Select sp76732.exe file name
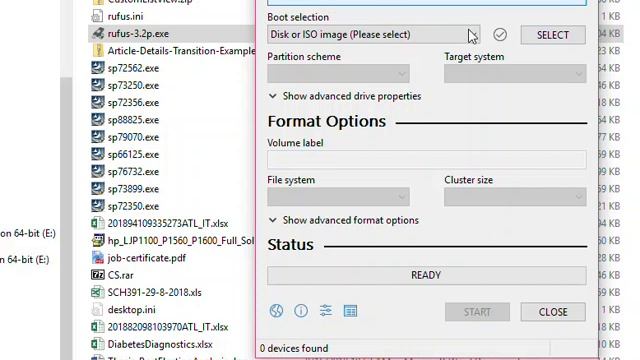This screenshot has width=640, height=360. tap(133, 171)
